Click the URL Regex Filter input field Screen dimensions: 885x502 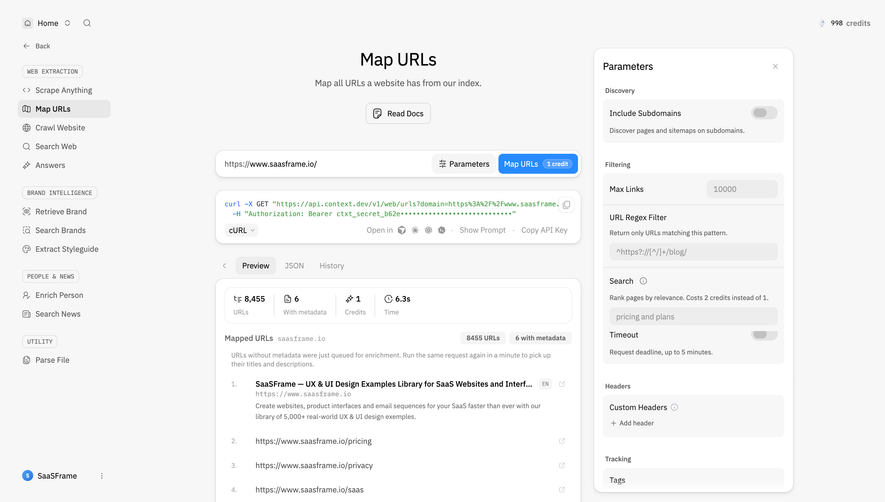(693, 252)
